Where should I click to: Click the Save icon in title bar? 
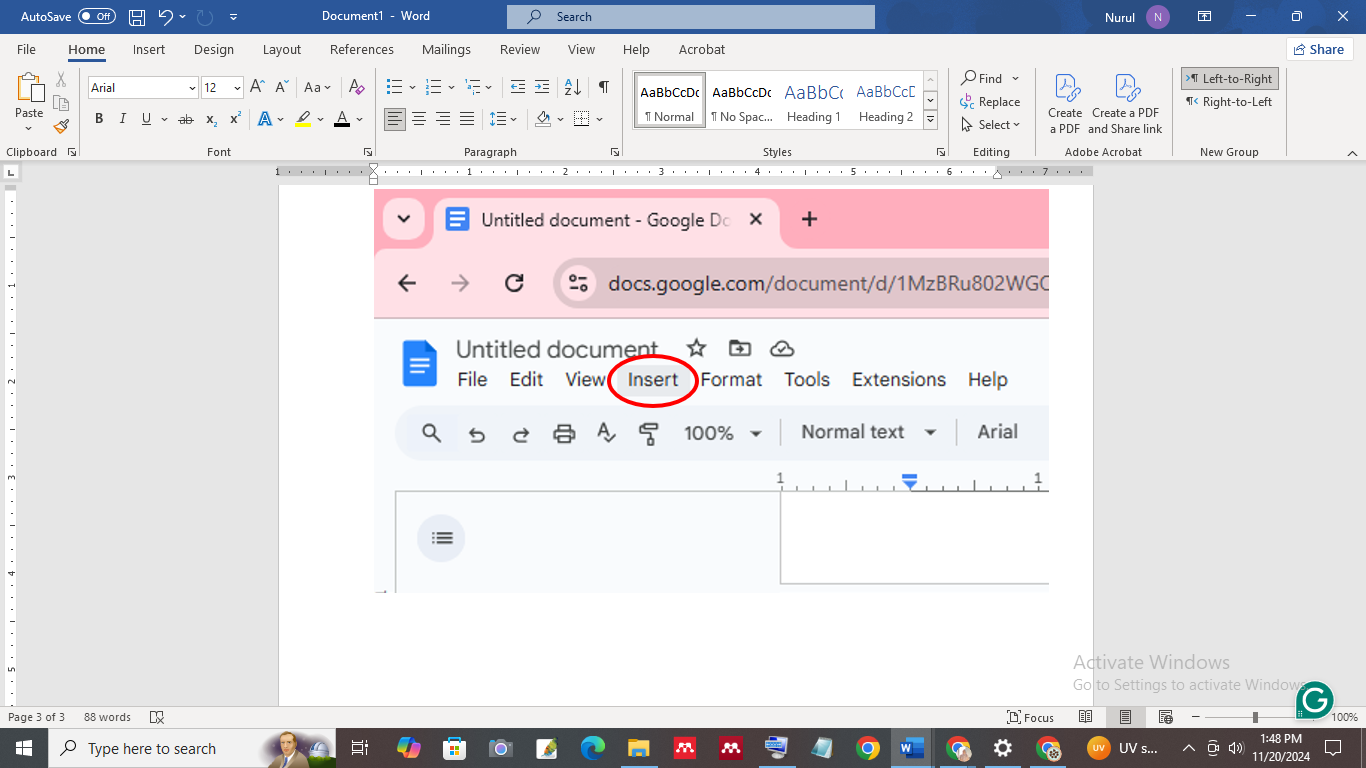(137, 17)
